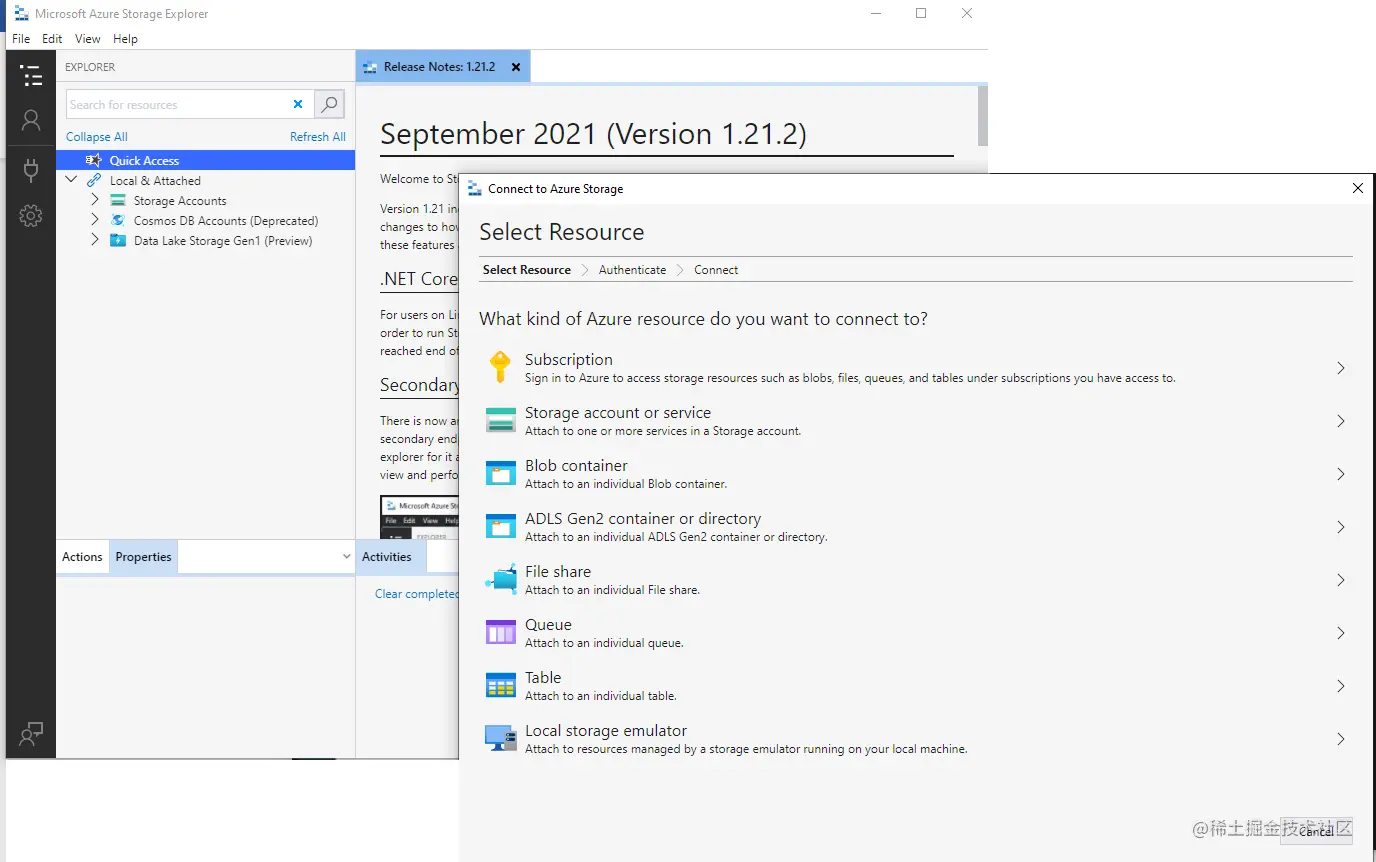Select the Blob container resource icon
This screenshot has width=1376, height=862.
click(500, 472)
